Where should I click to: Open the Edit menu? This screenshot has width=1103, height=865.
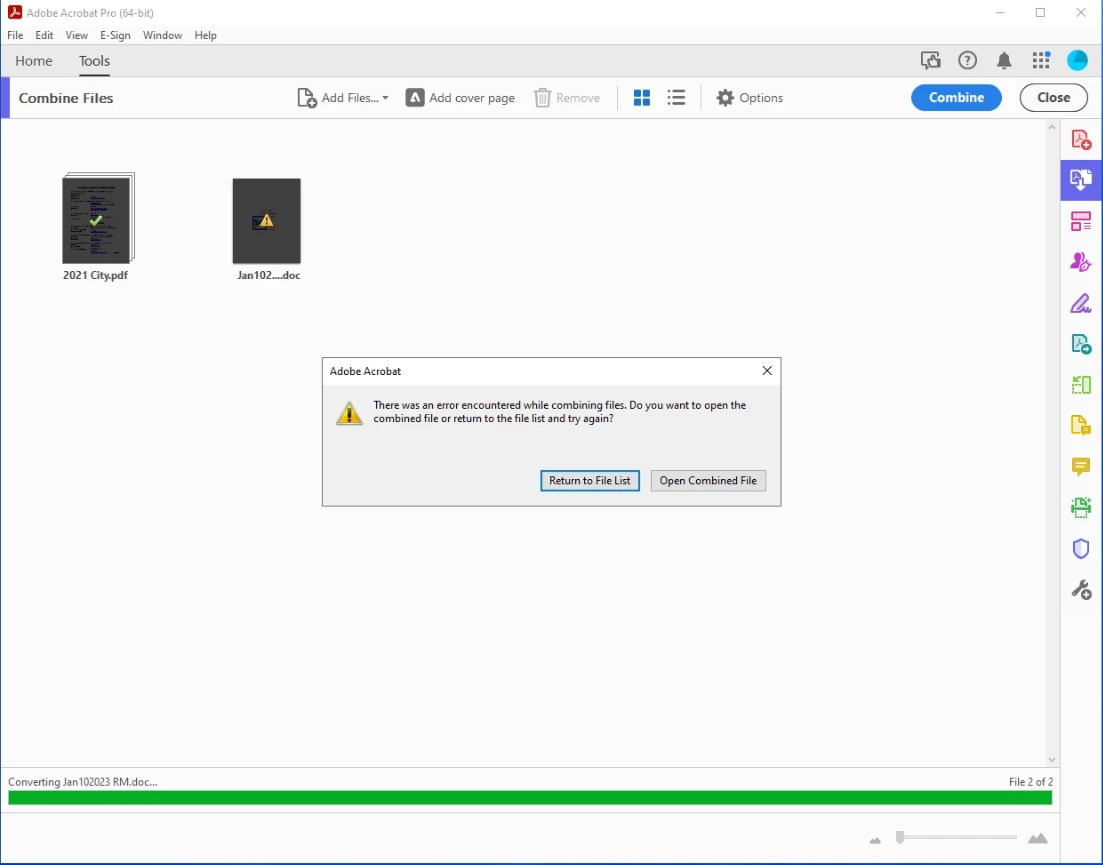click(x=44, y=35)
